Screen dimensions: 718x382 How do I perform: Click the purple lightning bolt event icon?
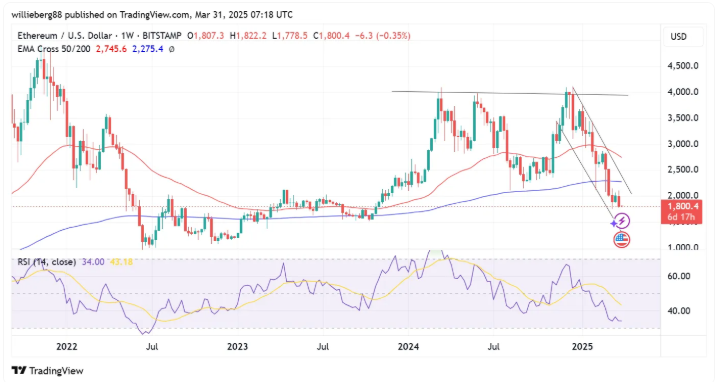tap(621, 222)
